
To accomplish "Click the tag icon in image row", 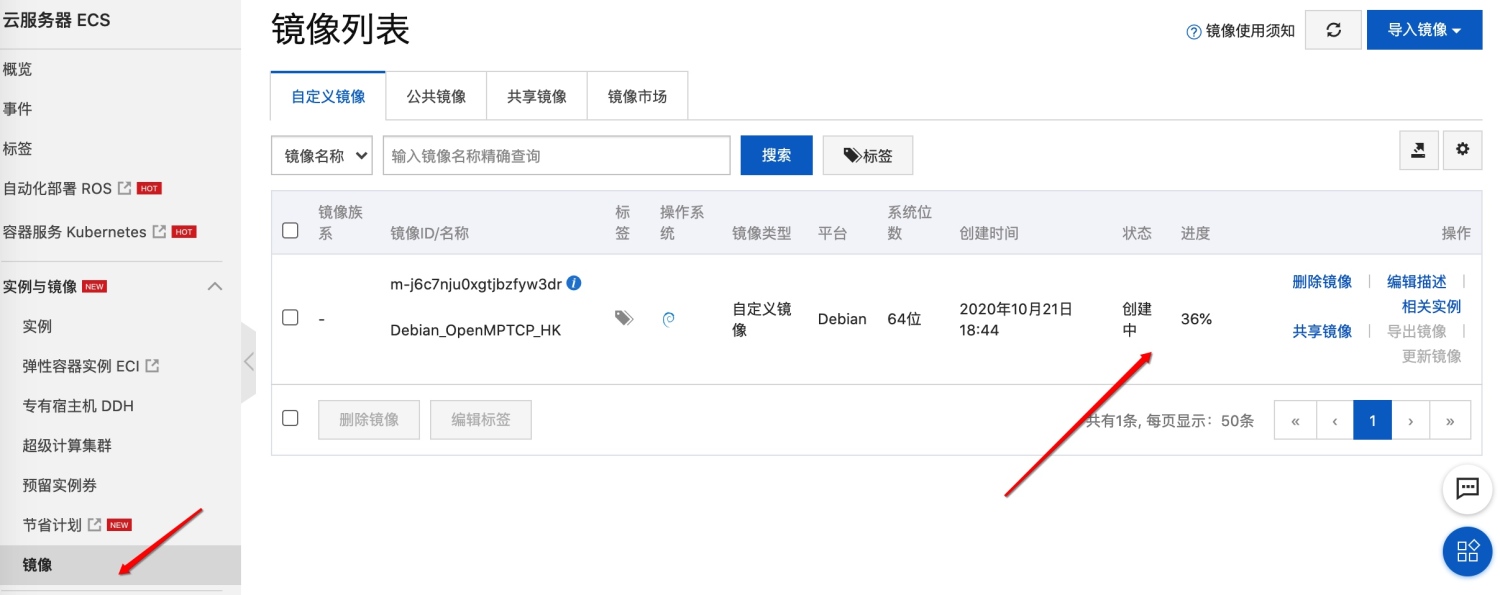I will pyautogui.click(x=624, y=318).
